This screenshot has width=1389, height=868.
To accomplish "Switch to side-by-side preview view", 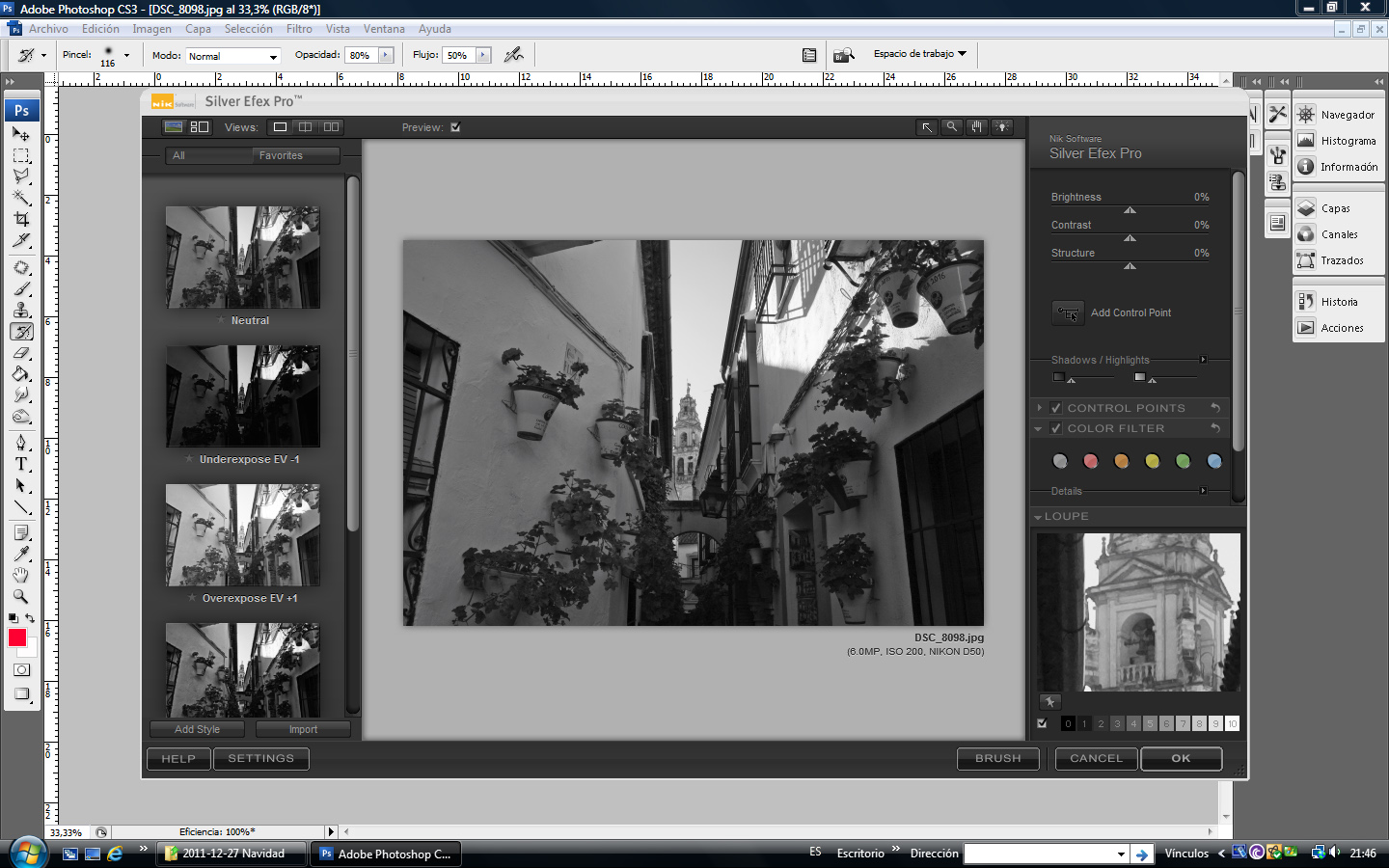I will click(332, 127).
